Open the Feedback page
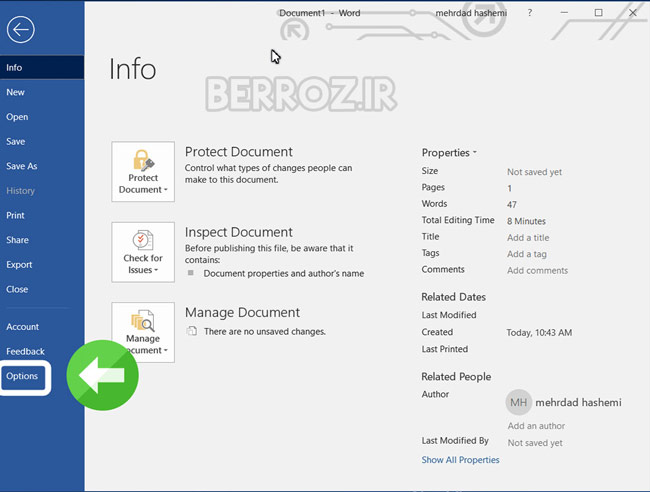 (x=25, y=351)
